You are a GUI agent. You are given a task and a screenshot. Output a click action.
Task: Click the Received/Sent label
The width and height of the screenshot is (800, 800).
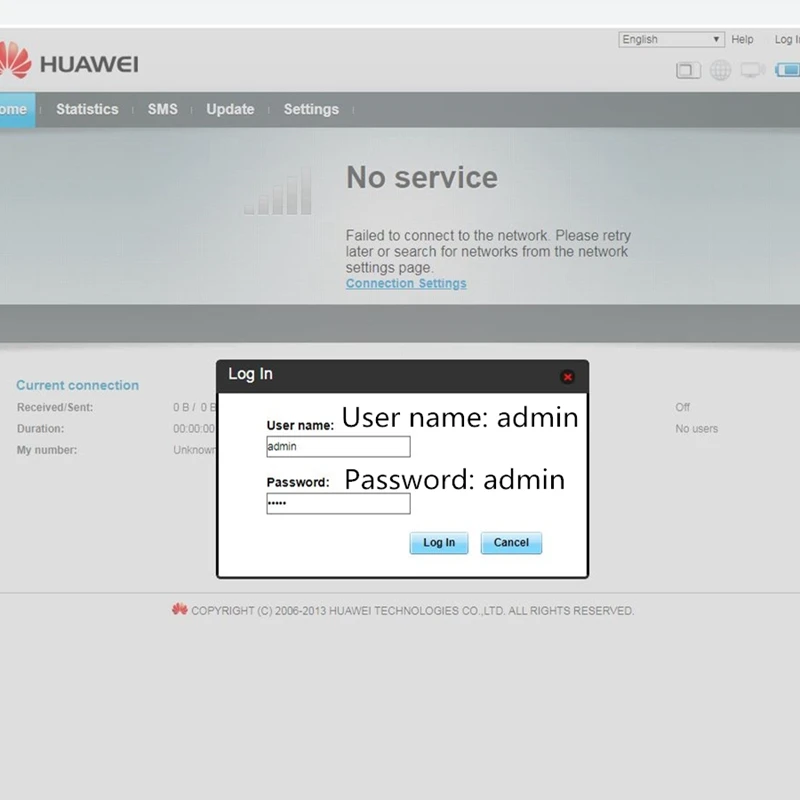[55, 407]
